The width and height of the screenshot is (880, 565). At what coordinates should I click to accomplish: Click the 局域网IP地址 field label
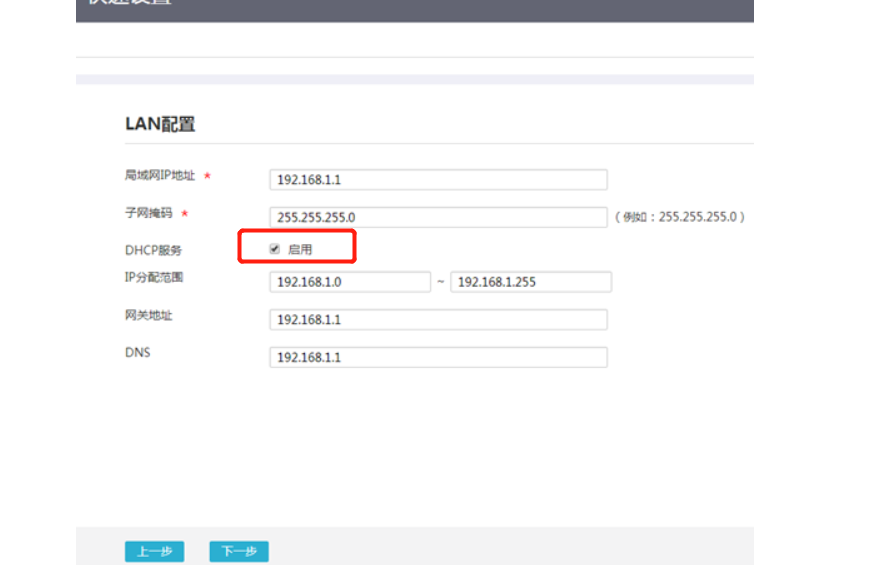pyautogui.click(x=160, y=176)
